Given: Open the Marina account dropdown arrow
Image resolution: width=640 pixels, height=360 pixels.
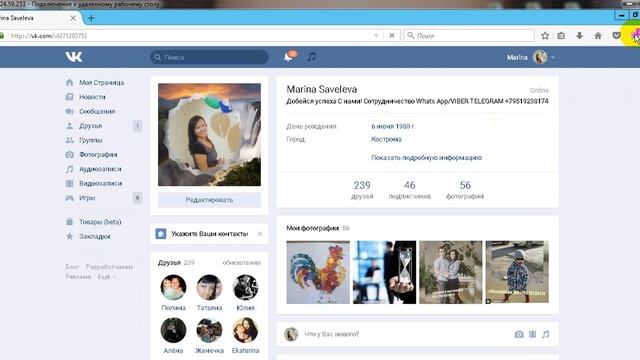Looking at the screenshot, I should tap(553, 58).
